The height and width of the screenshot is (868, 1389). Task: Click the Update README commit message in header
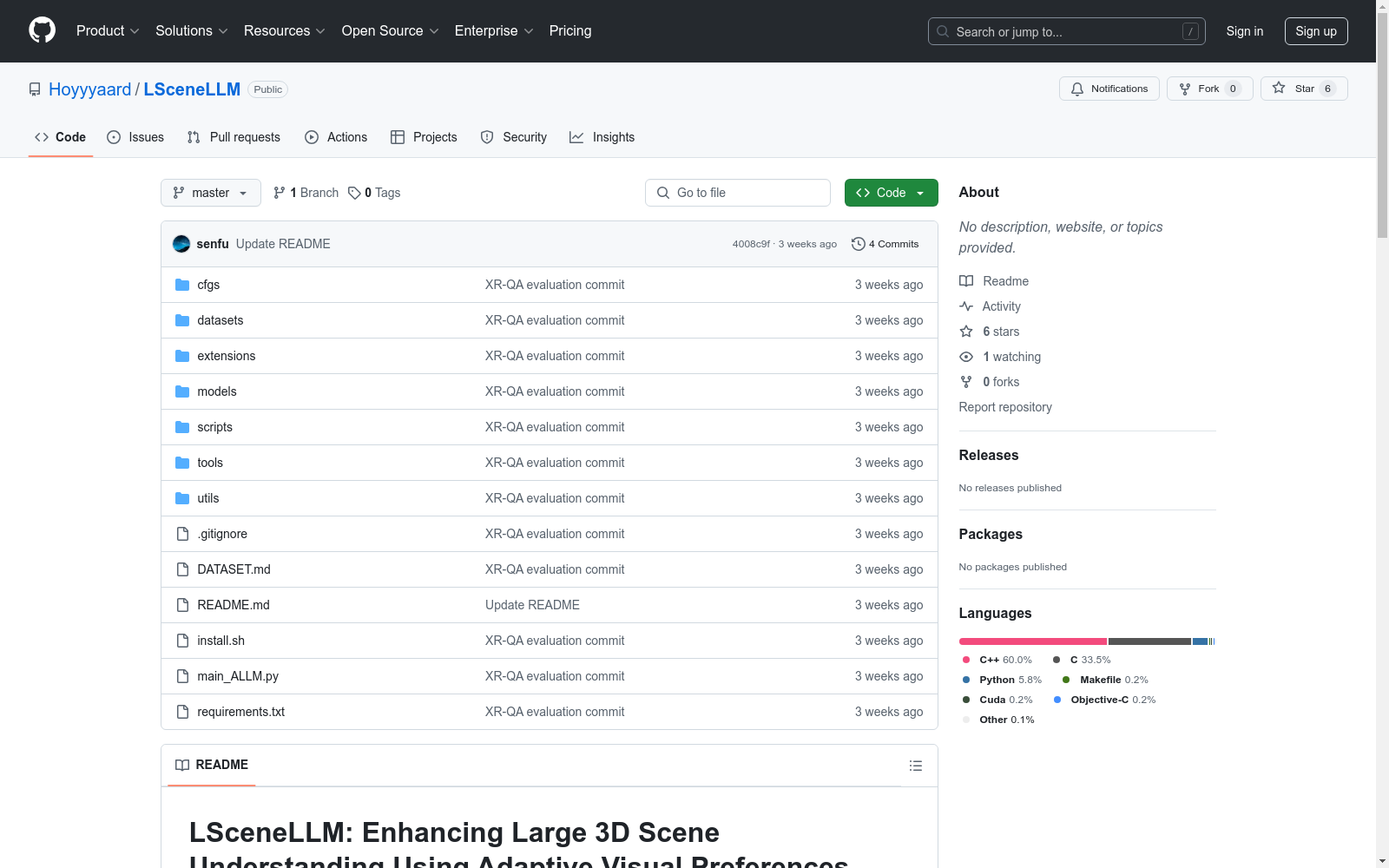click(x=283, y=244)
